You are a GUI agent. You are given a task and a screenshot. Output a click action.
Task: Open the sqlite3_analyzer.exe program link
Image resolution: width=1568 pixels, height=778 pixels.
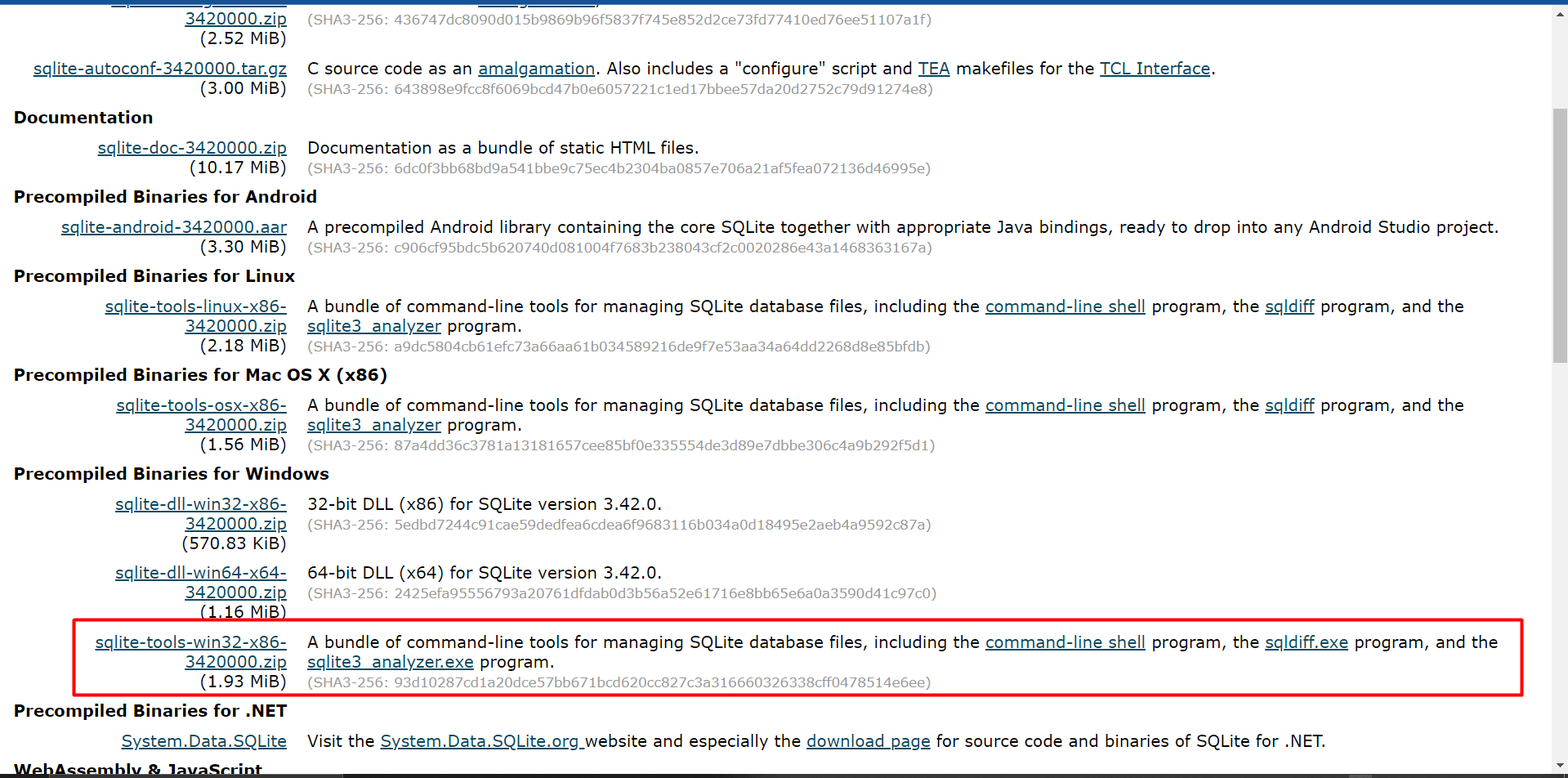tap(390, 662)
